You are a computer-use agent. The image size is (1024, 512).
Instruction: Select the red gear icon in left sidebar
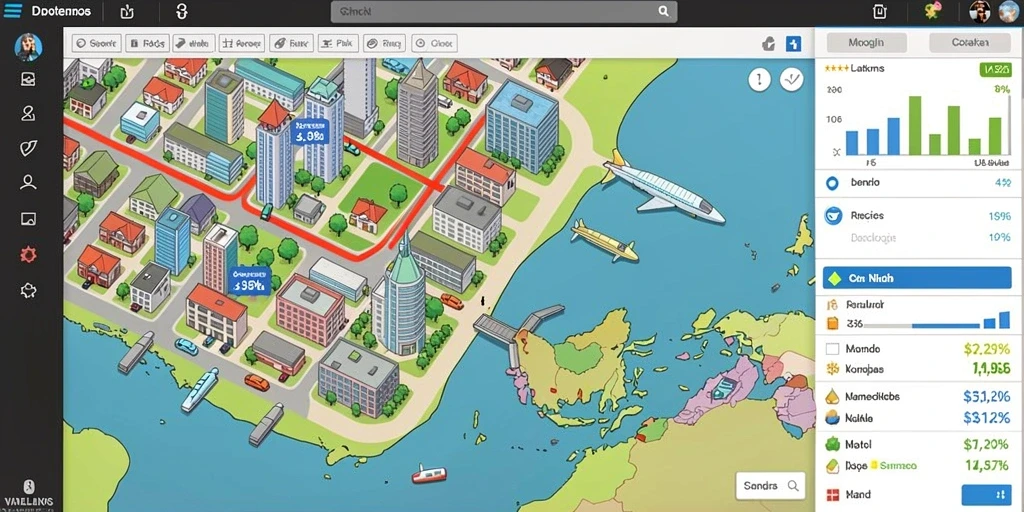point(28,254)
